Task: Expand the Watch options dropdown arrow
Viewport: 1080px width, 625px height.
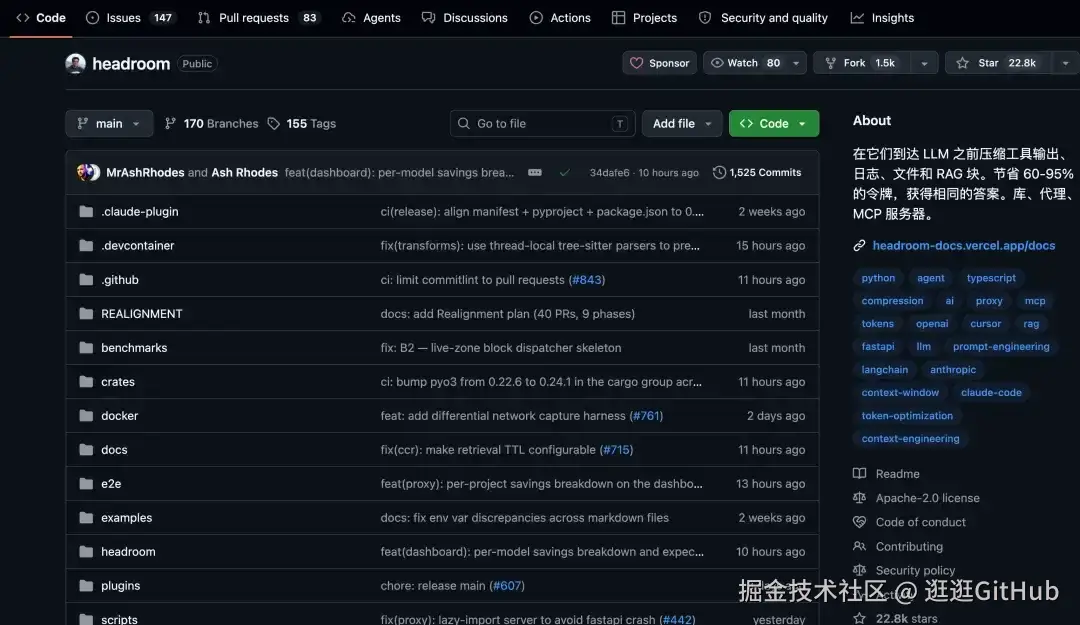Action: point(796,63)
